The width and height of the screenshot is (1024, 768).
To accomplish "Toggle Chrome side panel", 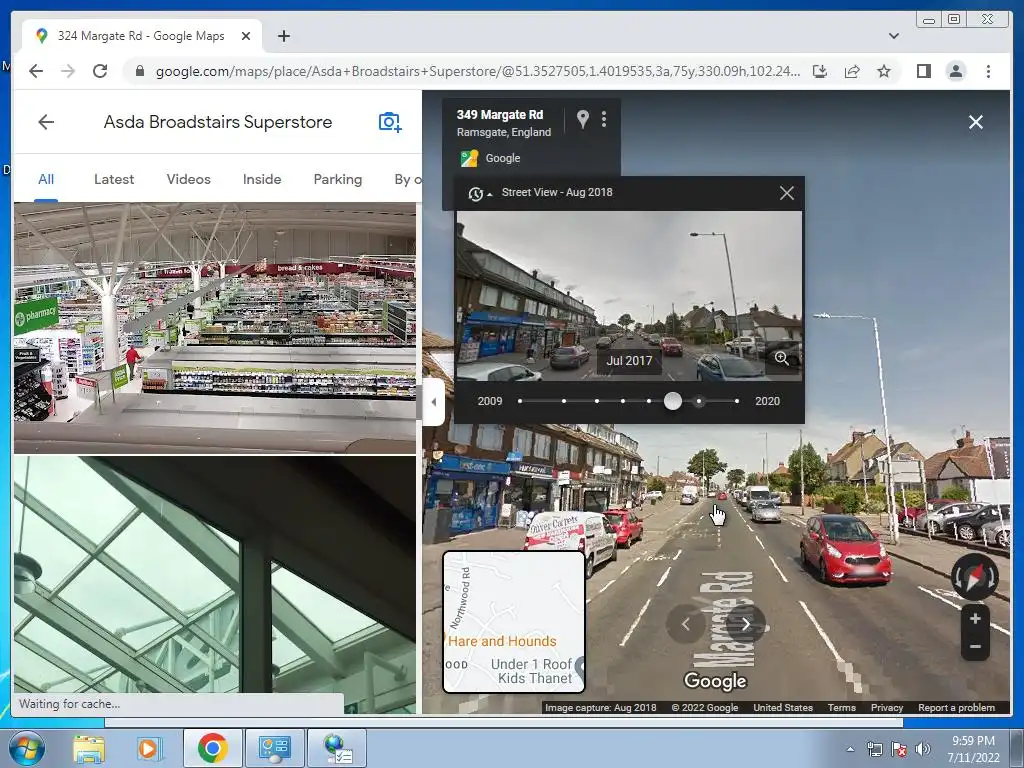I will 923,71.
